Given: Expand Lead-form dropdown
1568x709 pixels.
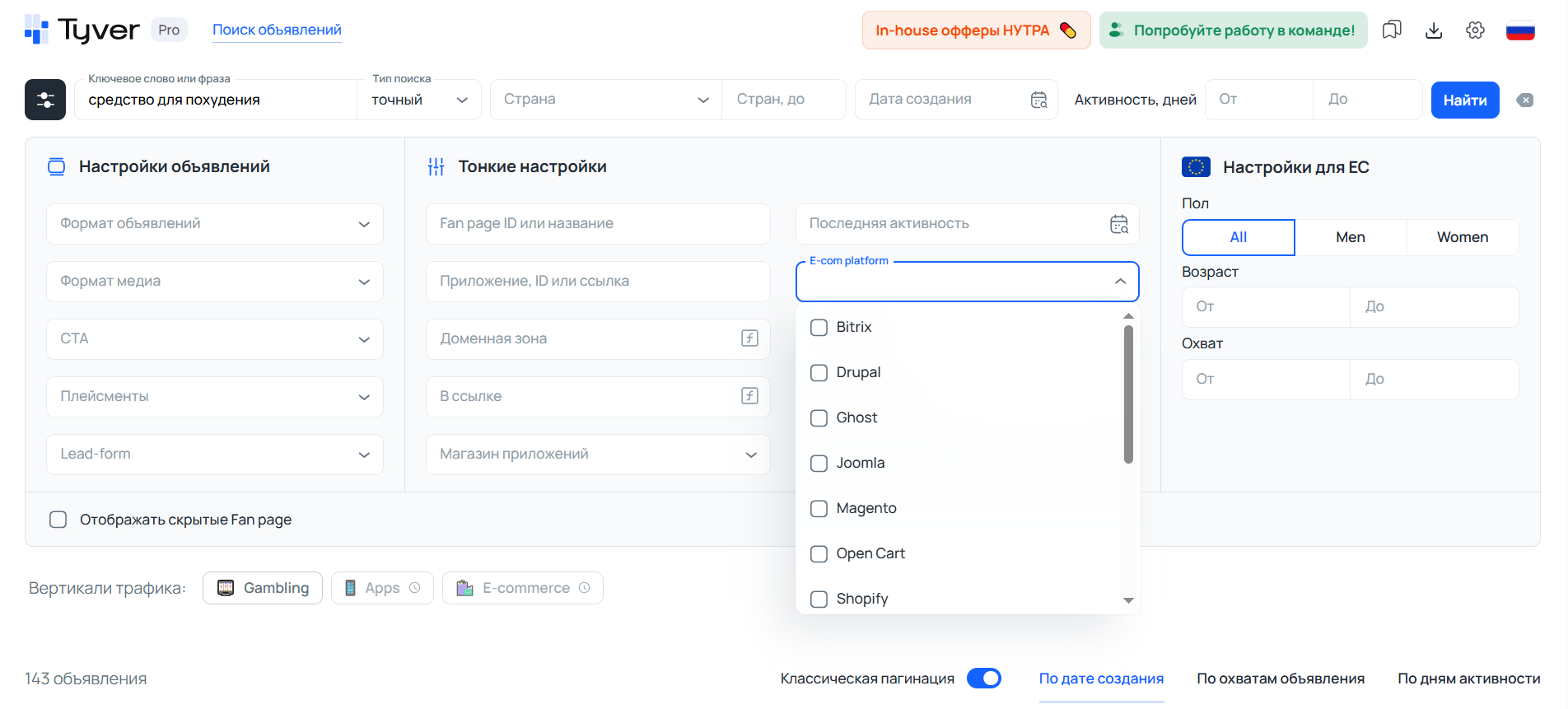Looking at the screenshot, I should tap(215, 455).
